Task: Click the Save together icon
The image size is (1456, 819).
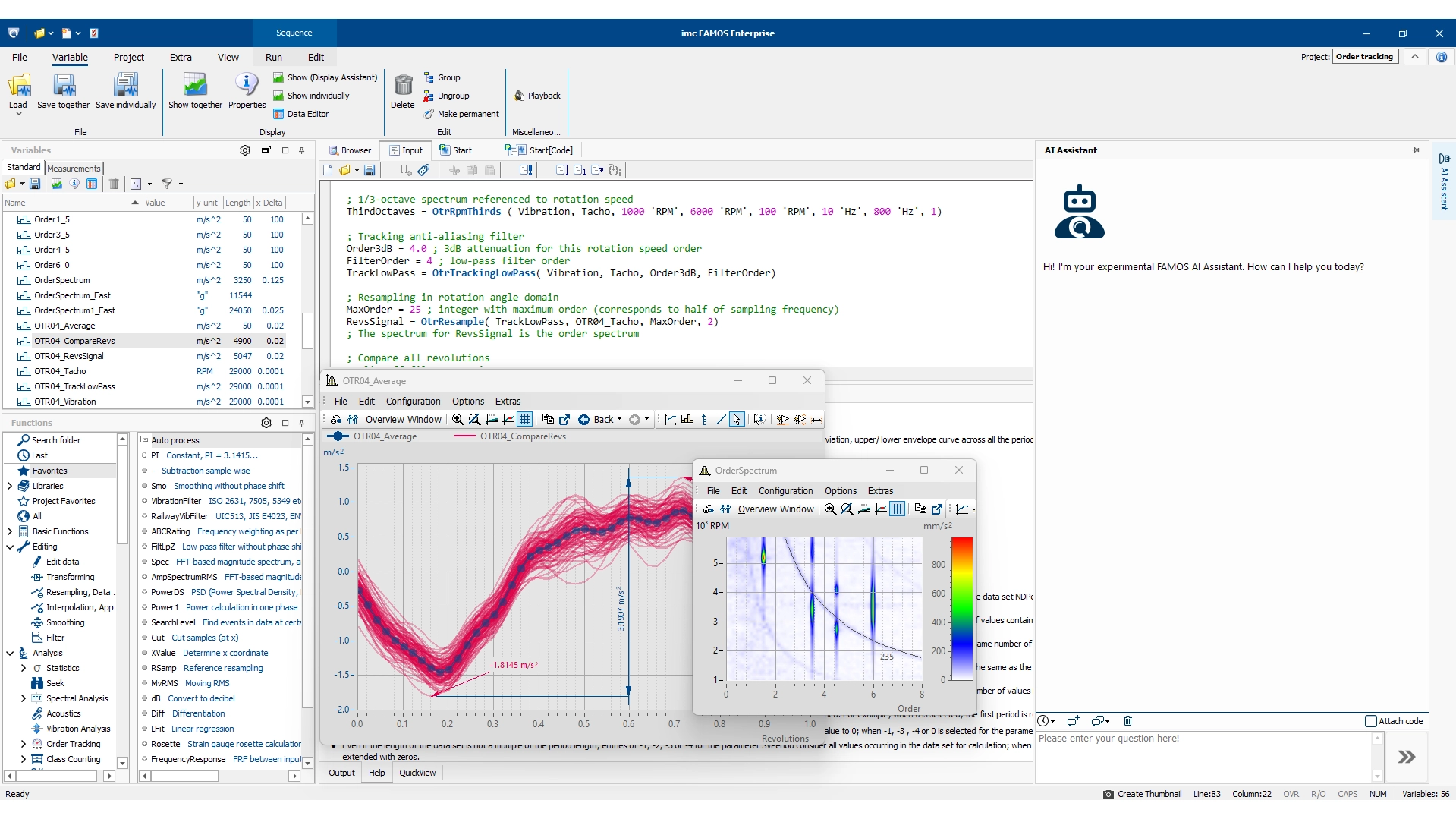Action: 64,87
